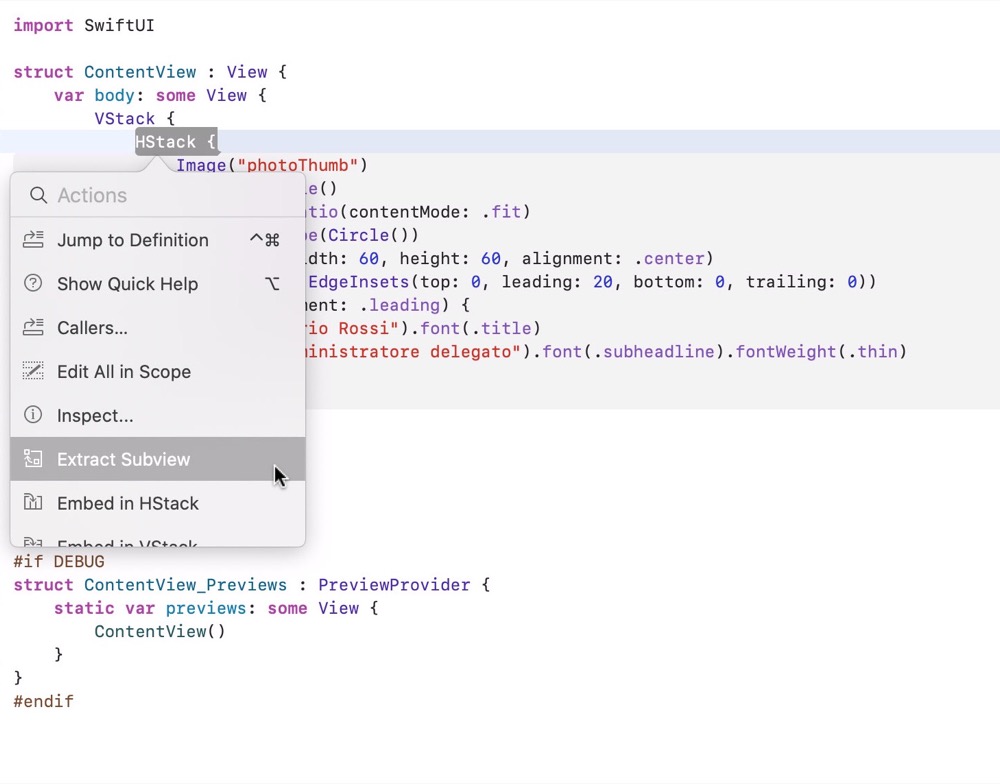Click ContentView in struct declaration
The image size is (1000, 784).
pyautogui.click(x=140, y=72)
